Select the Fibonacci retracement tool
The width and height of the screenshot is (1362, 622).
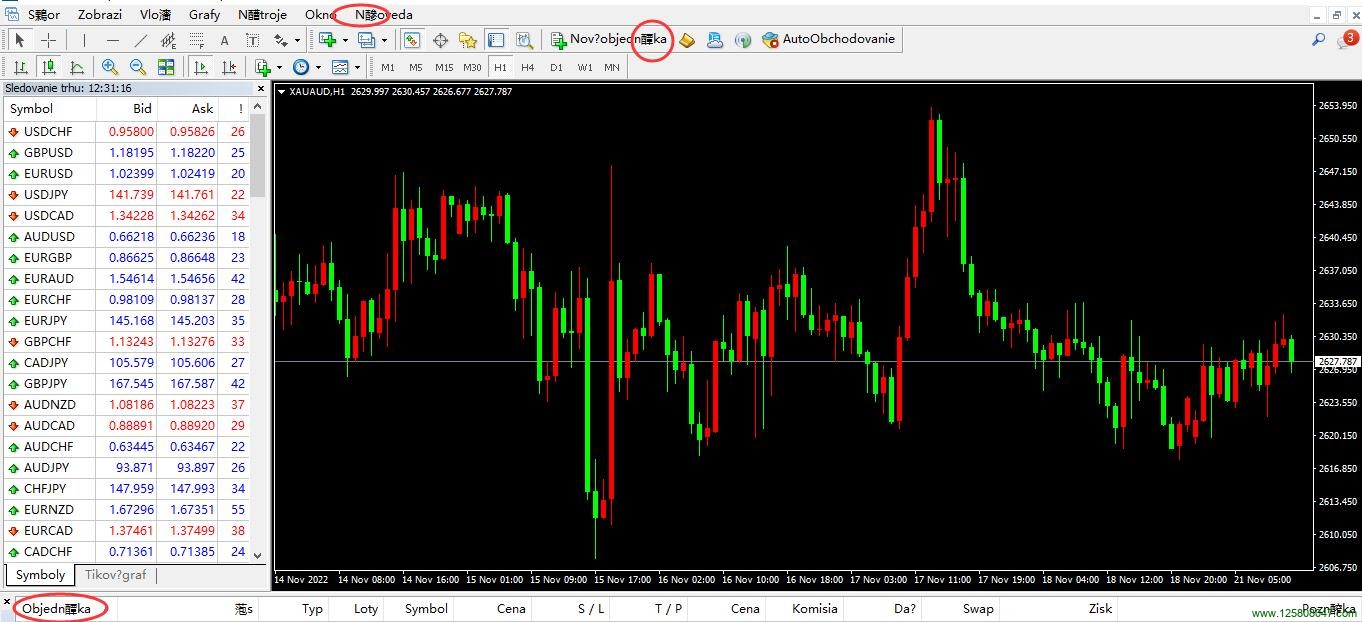(196, 40)
